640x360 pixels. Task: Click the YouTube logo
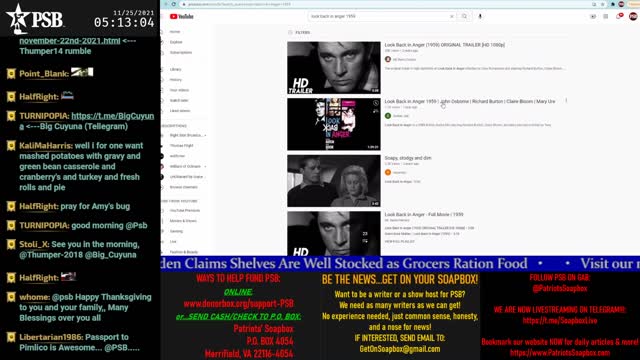182,16
